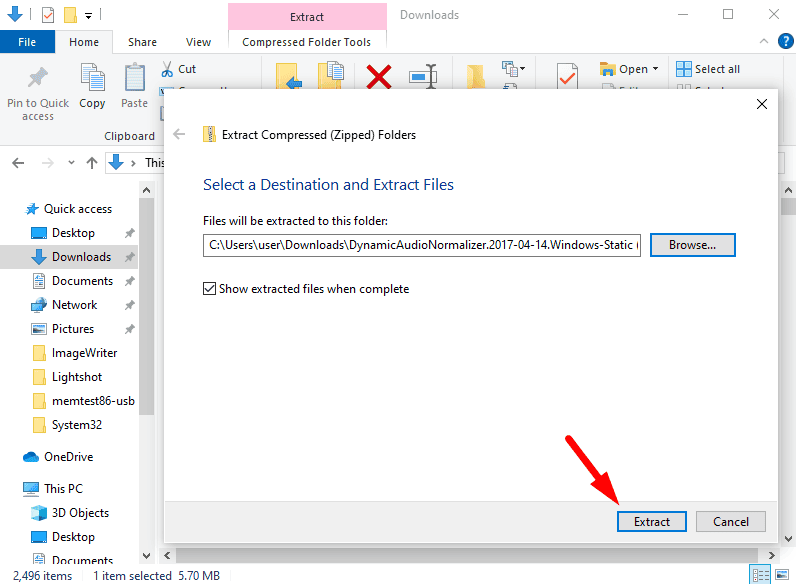Click the destination folder path field
This screenshot has height=584, width=796.
click(422, 245)
